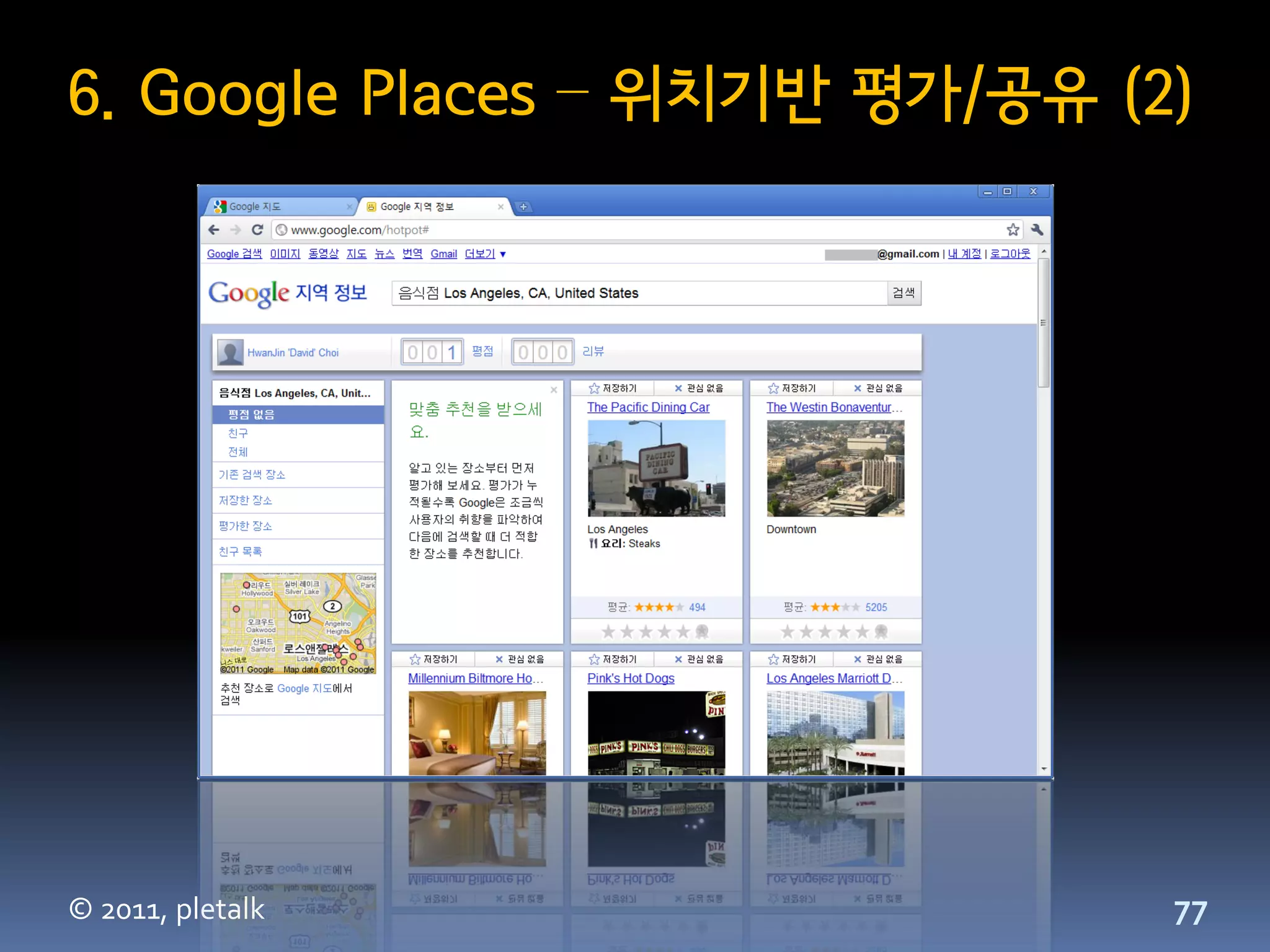Open the 뉴스 link
Image resolution: width=1270 pixels, height=952 pixels.
pos(384,253)
